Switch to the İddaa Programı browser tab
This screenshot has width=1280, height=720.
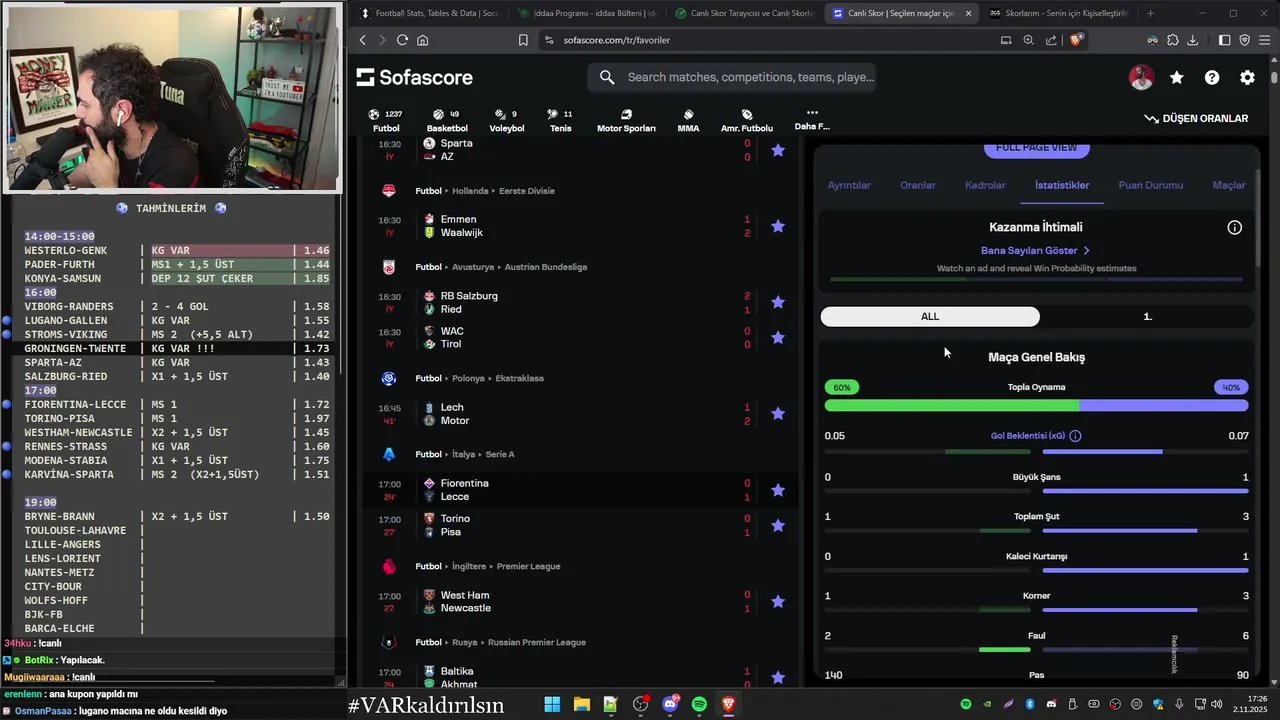[586, 13]
